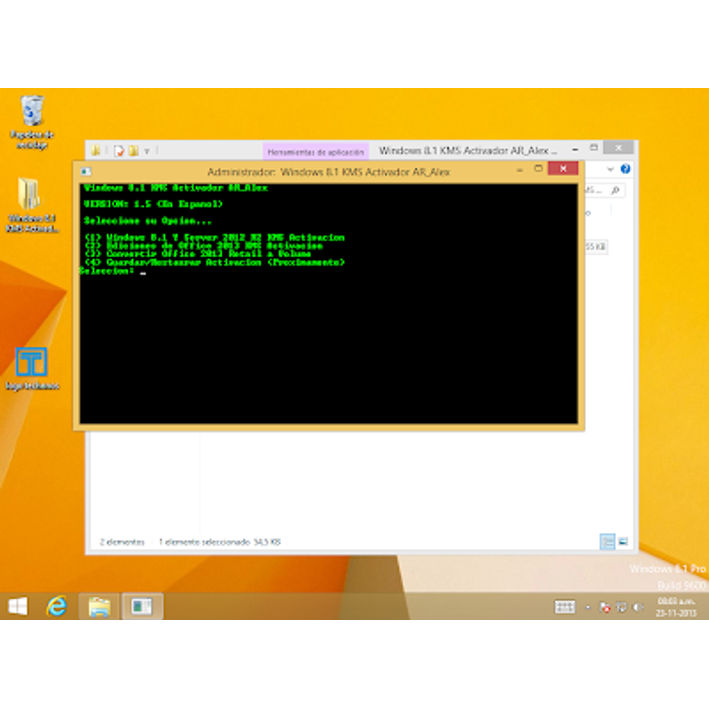Launch Internet Explorer from taskbar
Image resolution: width=709 pixels, height=709 pixels.
coord(57,606)
